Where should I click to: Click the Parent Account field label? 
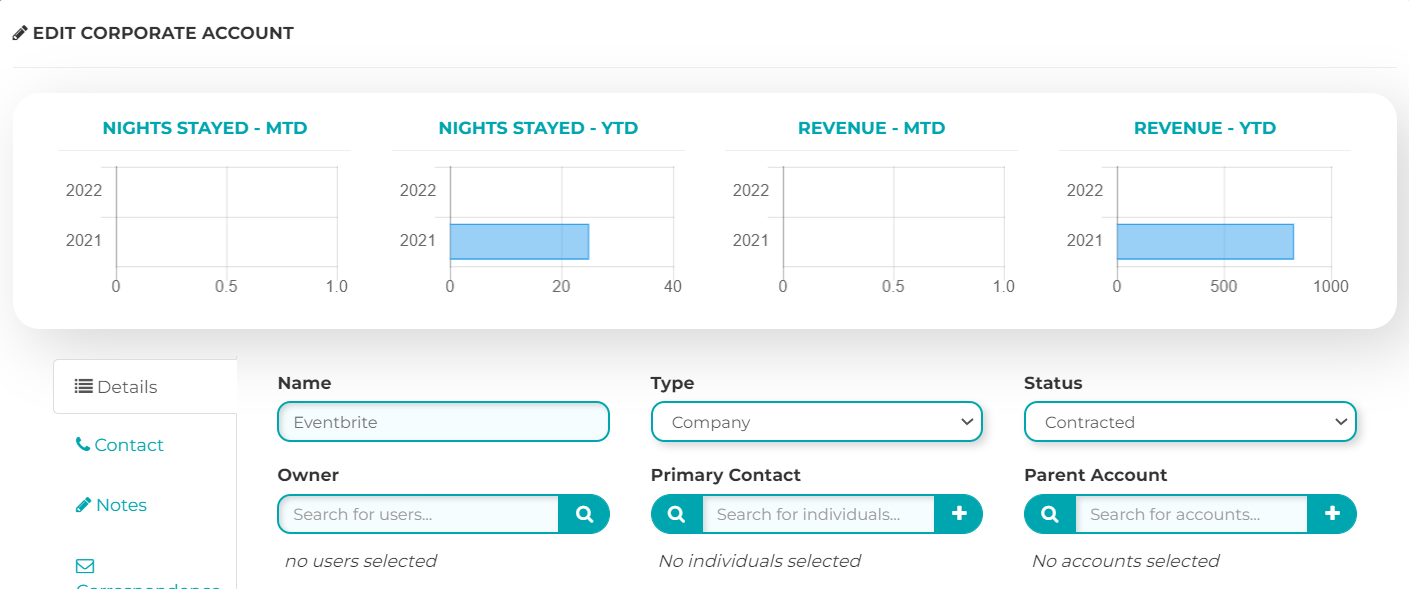pyautogui.click(x=1096, y=475)
